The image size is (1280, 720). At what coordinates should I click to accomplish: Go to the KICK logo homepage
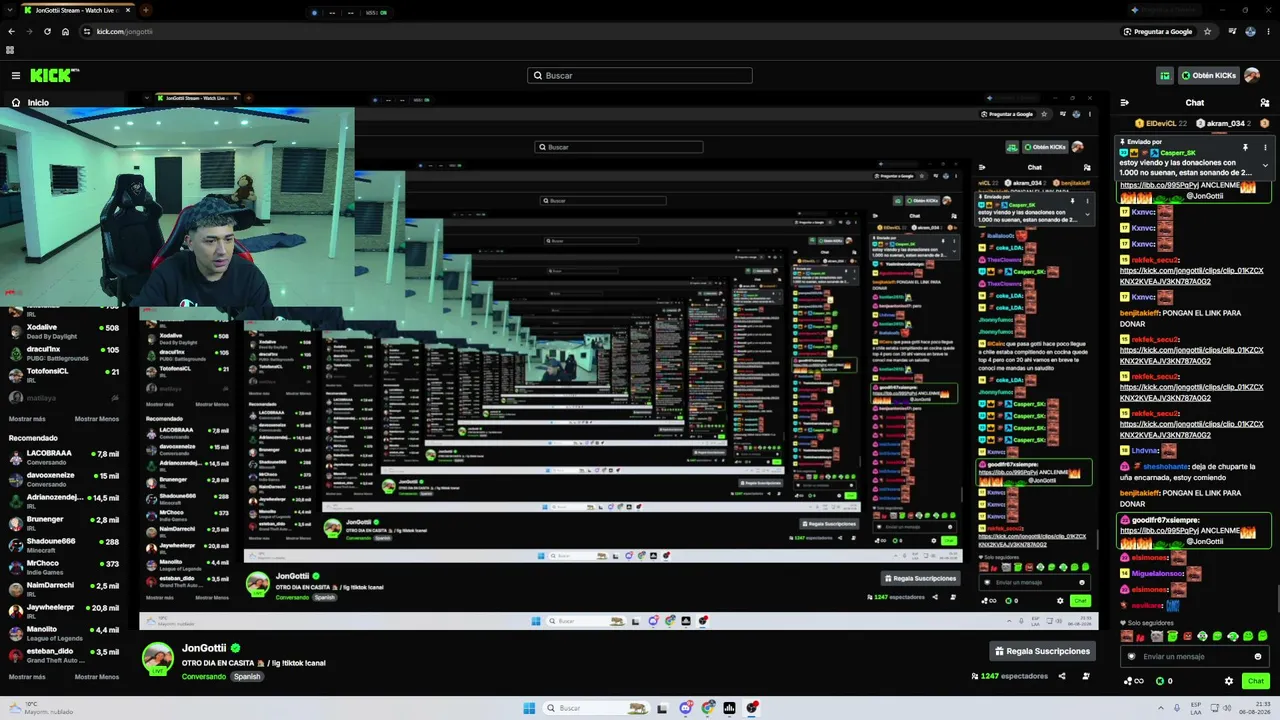54,75
